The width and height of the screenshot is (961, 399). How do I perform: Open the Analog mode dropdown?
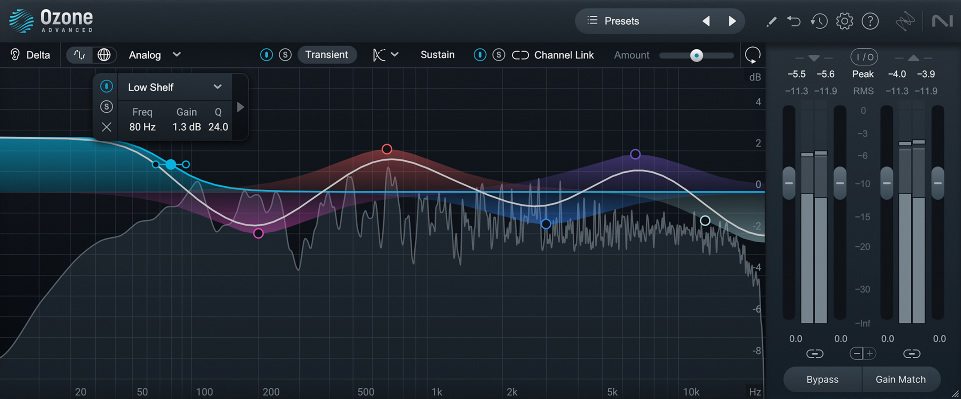pyautogui.click(x=155, y=55)
